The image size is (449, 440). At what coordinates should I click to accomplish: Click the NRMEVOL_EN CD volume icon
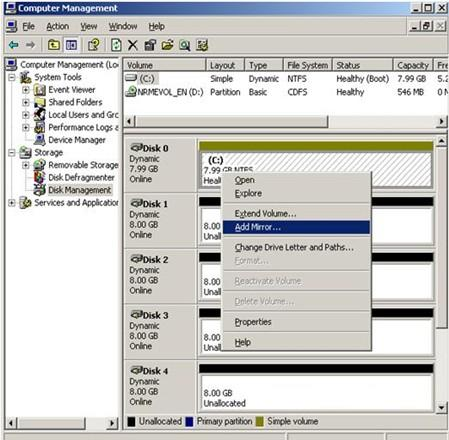tap(131, 91)
